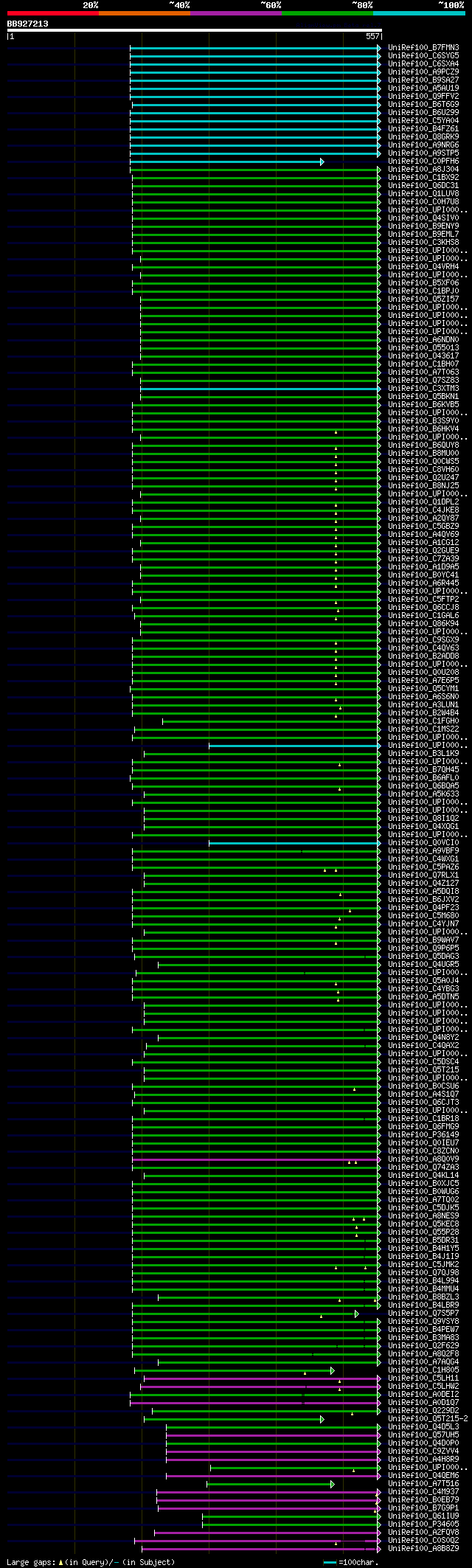Viewport: 472px width, 1568px height.
Task: Select label UniRef100_C1FGH0
Action: coord(423,721)
